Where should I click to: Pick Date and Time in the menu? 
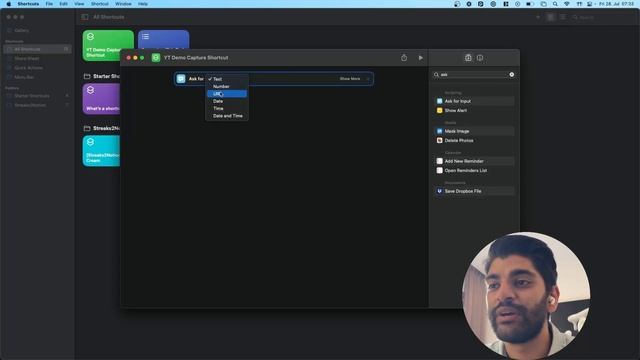(x=227, y=116)
